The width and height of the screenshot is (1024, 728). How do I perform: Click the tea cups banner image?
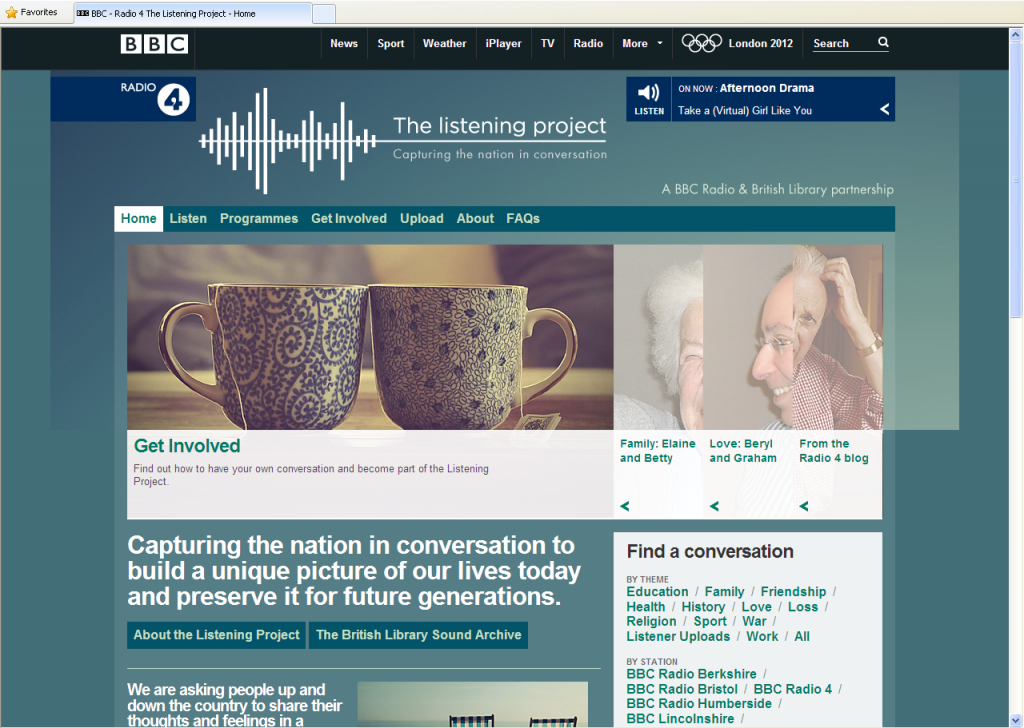pos(370,337)
